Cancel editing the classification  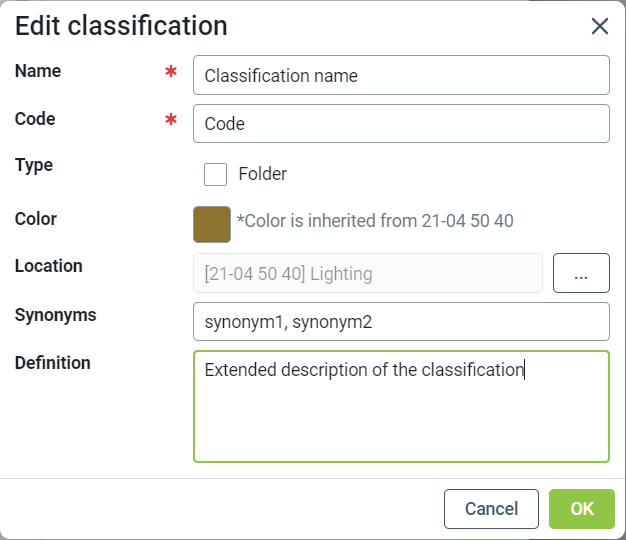point(491,509)
